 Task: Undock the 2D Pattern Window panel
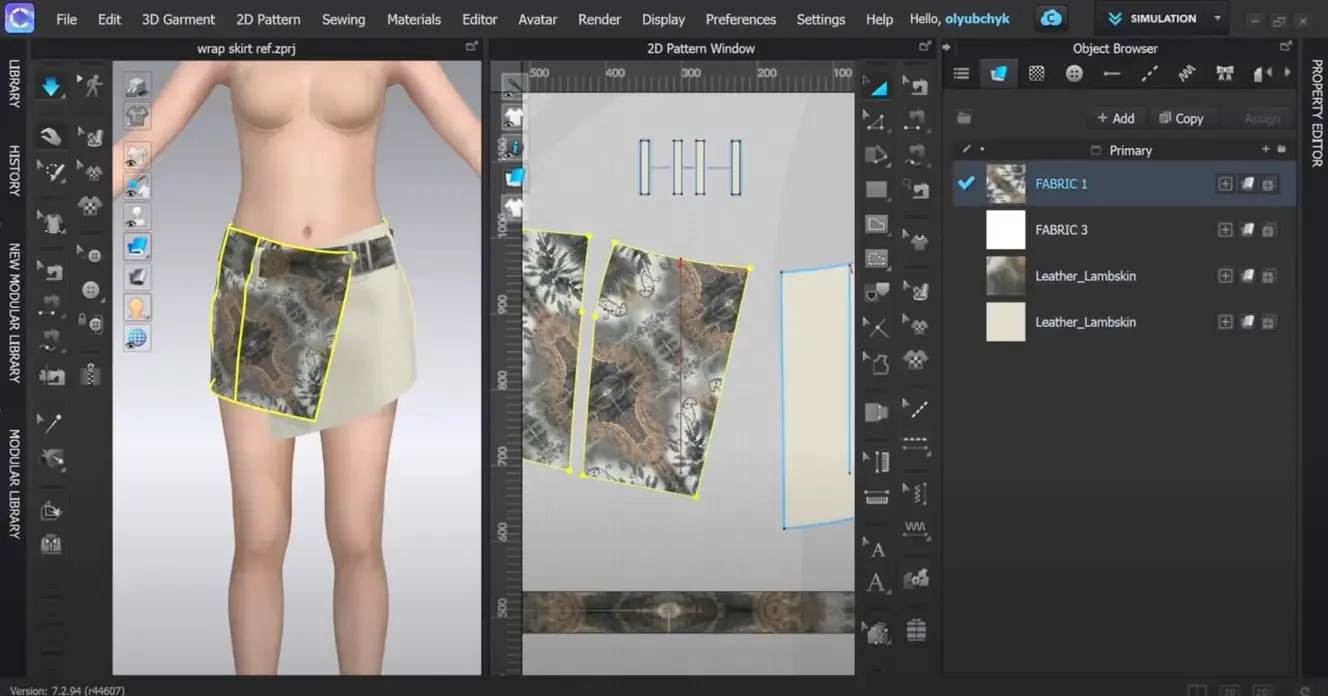tap(925, 47)
